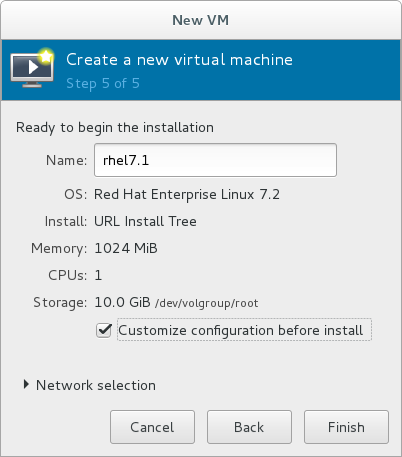Click the URL Install Tree value
This screenshot has width=402, height=457.
pos(145,221)
